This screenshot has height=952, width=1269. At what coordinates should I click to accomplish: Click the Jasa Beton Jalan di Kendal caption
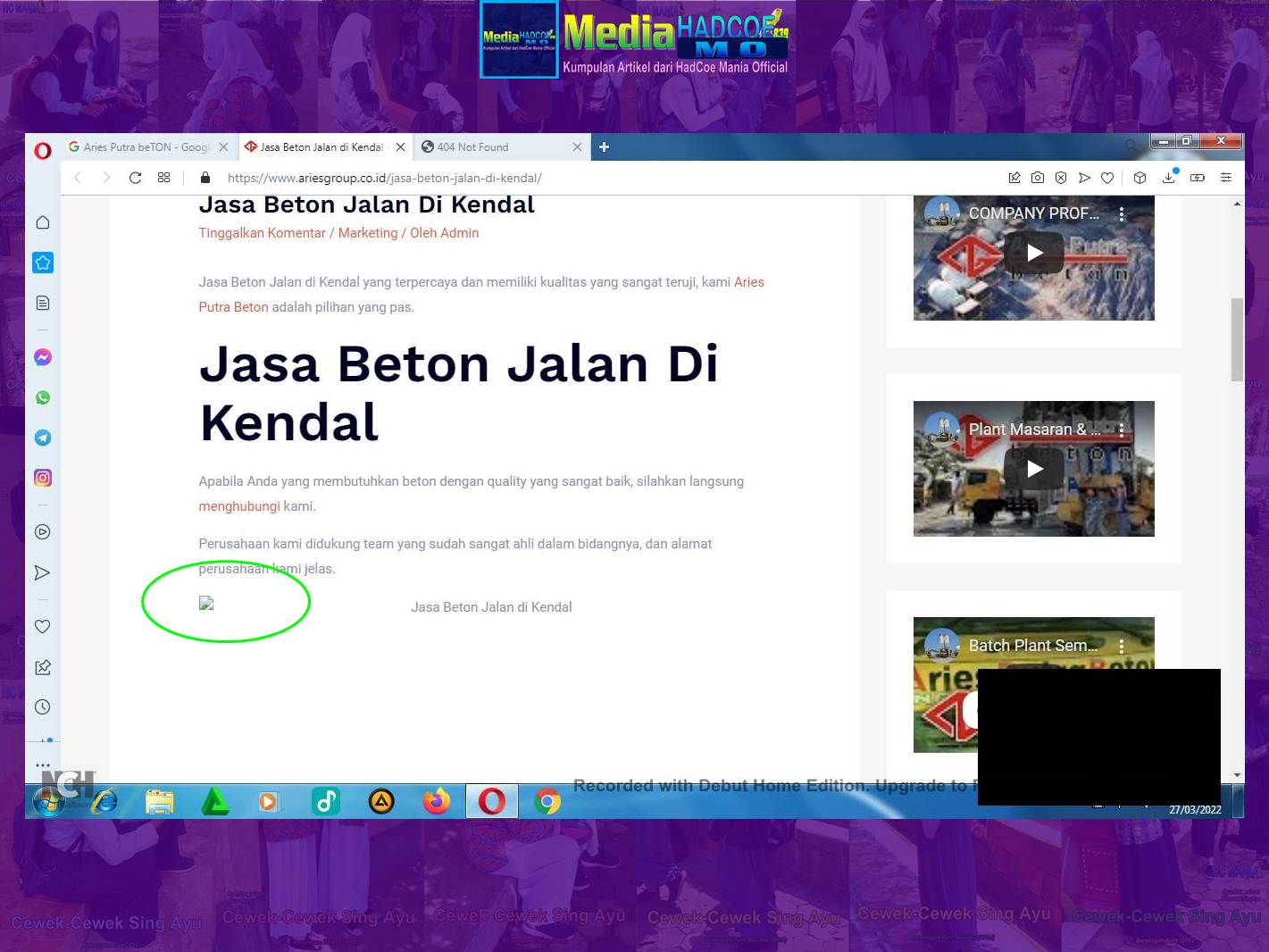click(x=491, y=607)
